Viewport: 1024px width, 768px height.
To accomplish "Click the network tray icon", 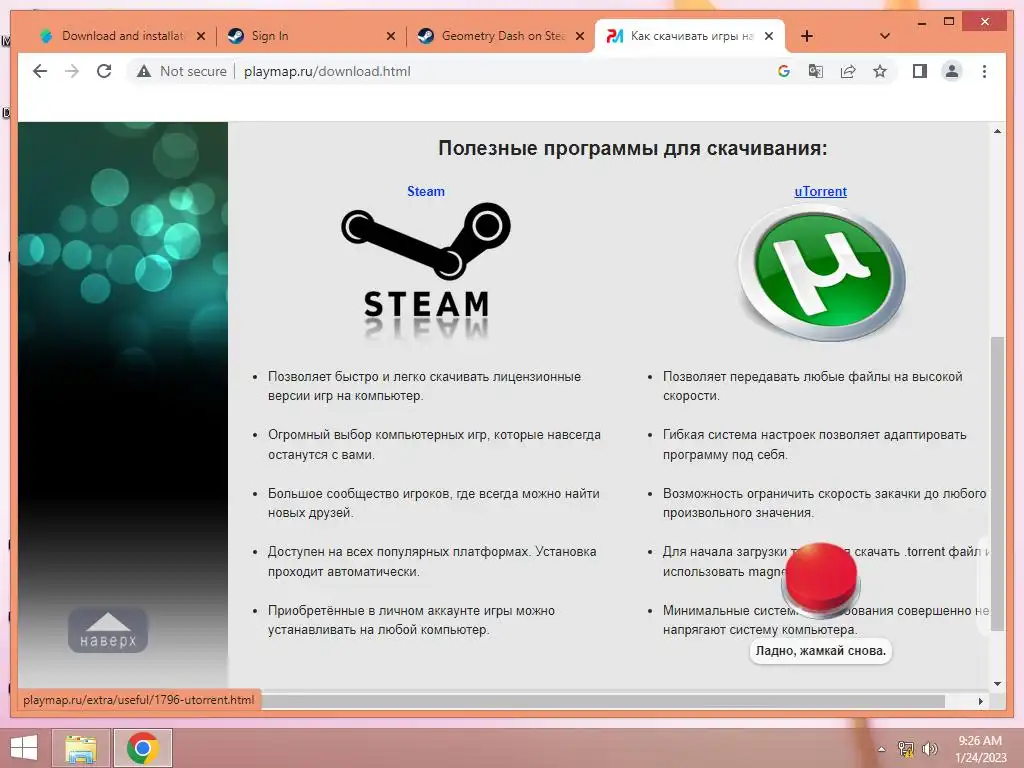I will [906, 749].
